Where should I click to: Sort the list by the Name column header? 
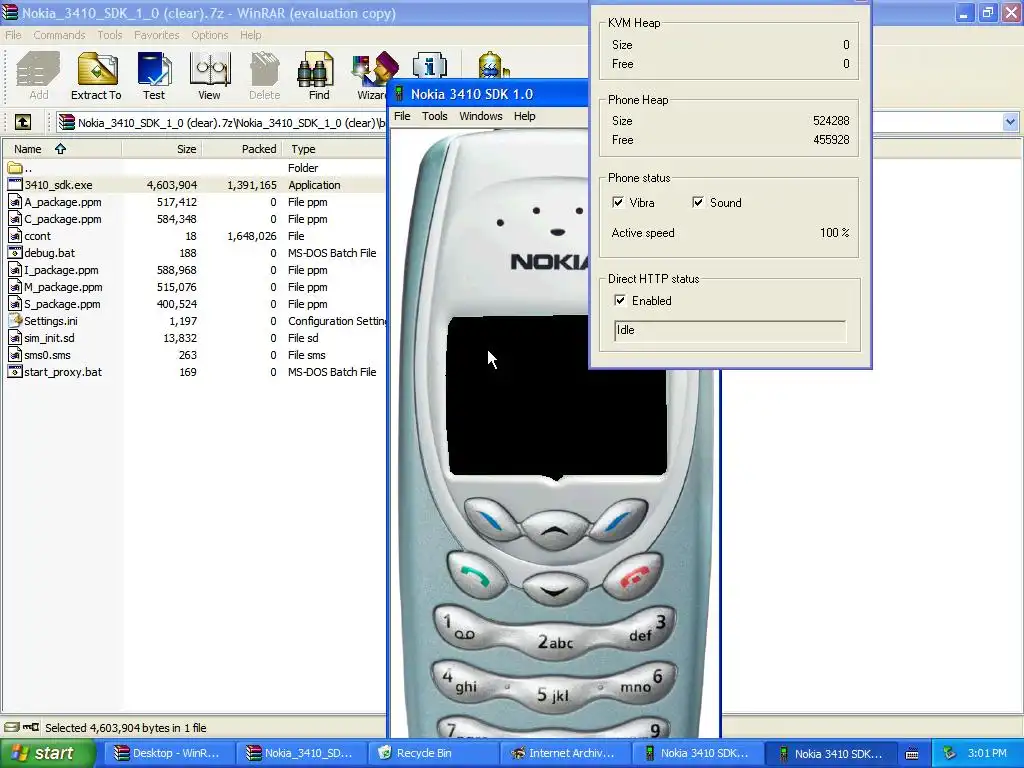(x=61, y=149)
